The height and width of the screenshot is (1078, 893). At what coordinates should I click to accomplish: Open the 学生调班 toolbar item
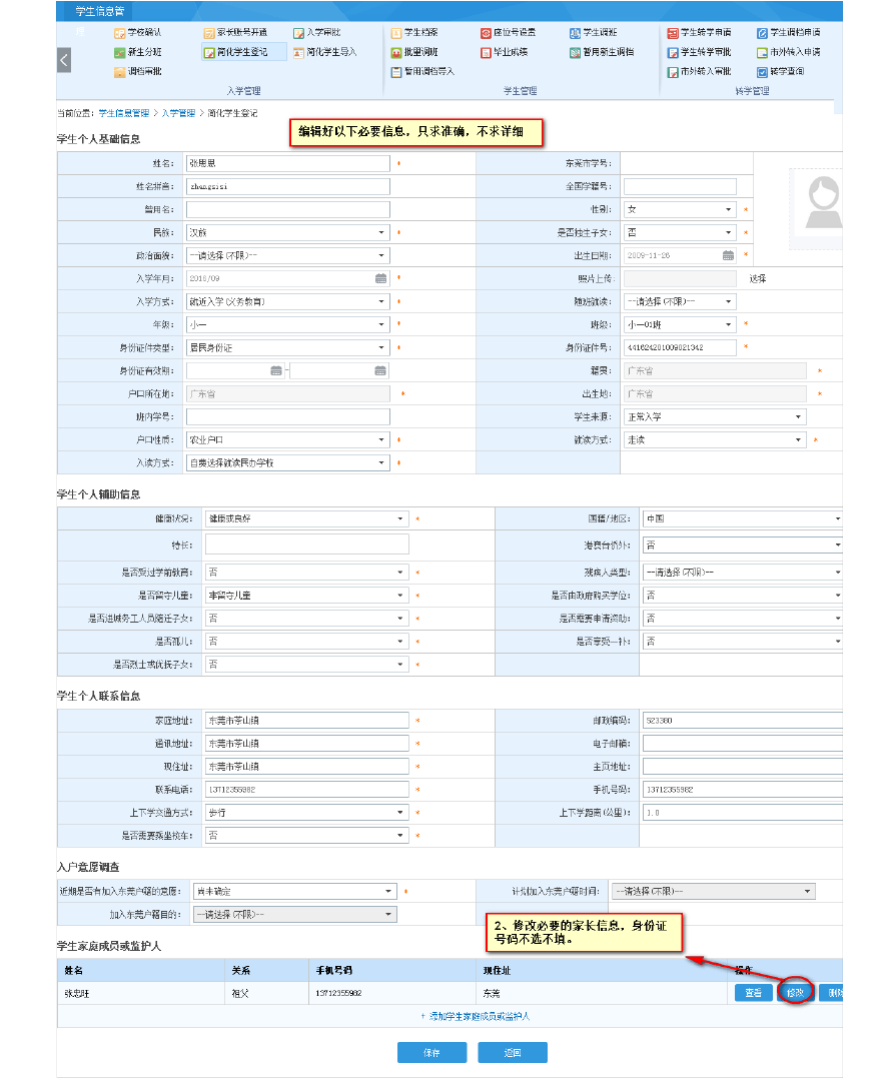(593, 32)
